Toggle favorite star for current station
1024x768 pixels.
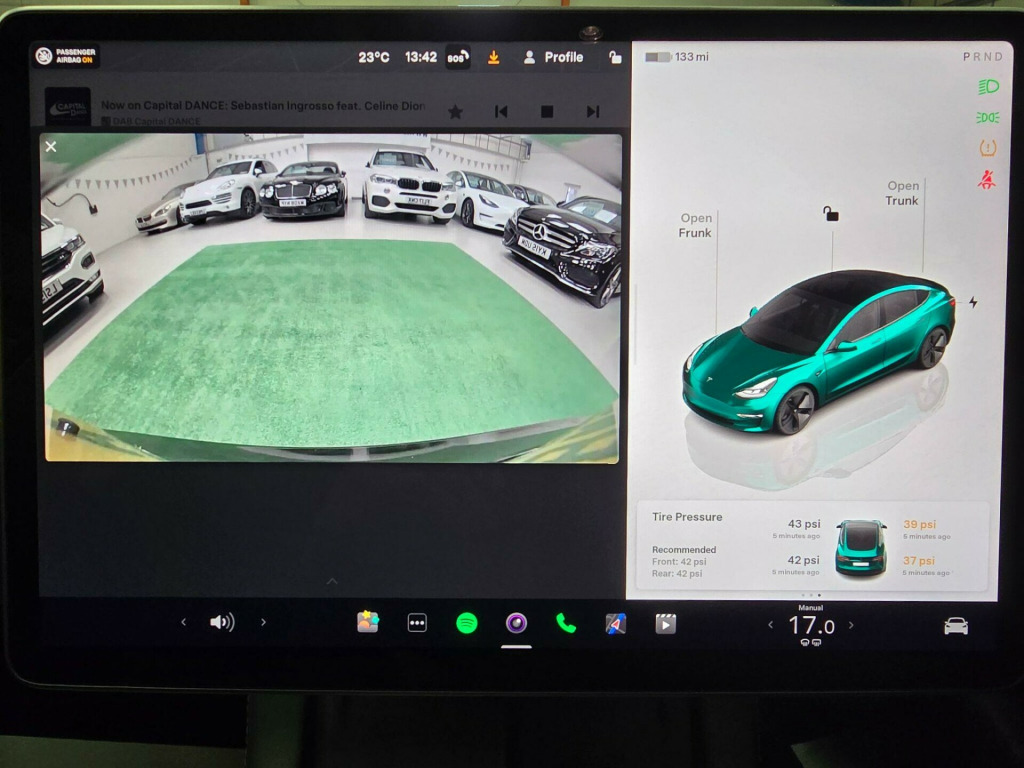[455, 112]
